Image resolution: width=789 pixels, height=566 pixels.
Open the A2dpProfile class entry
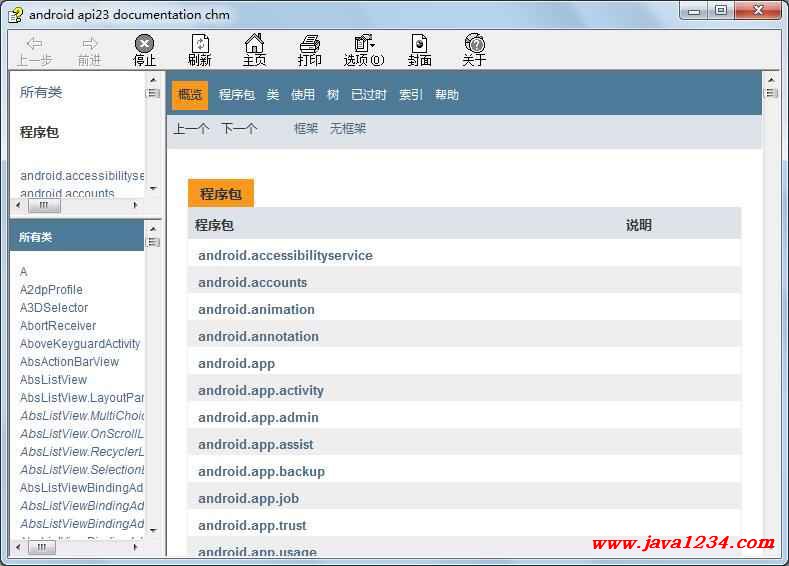51,290
